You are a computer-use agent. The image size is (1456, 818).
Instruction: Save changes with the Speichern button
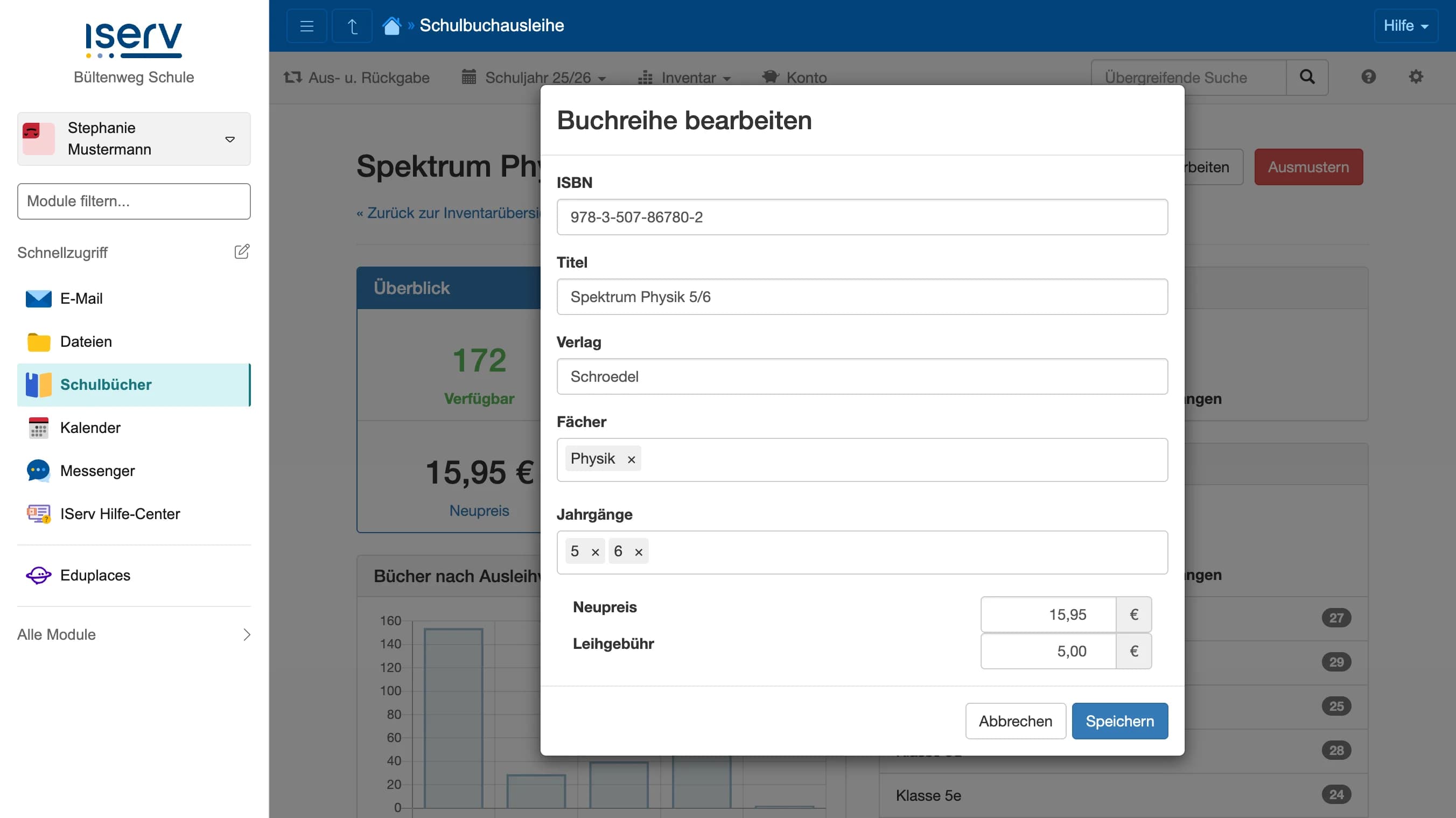click(x=1119, y=721)
